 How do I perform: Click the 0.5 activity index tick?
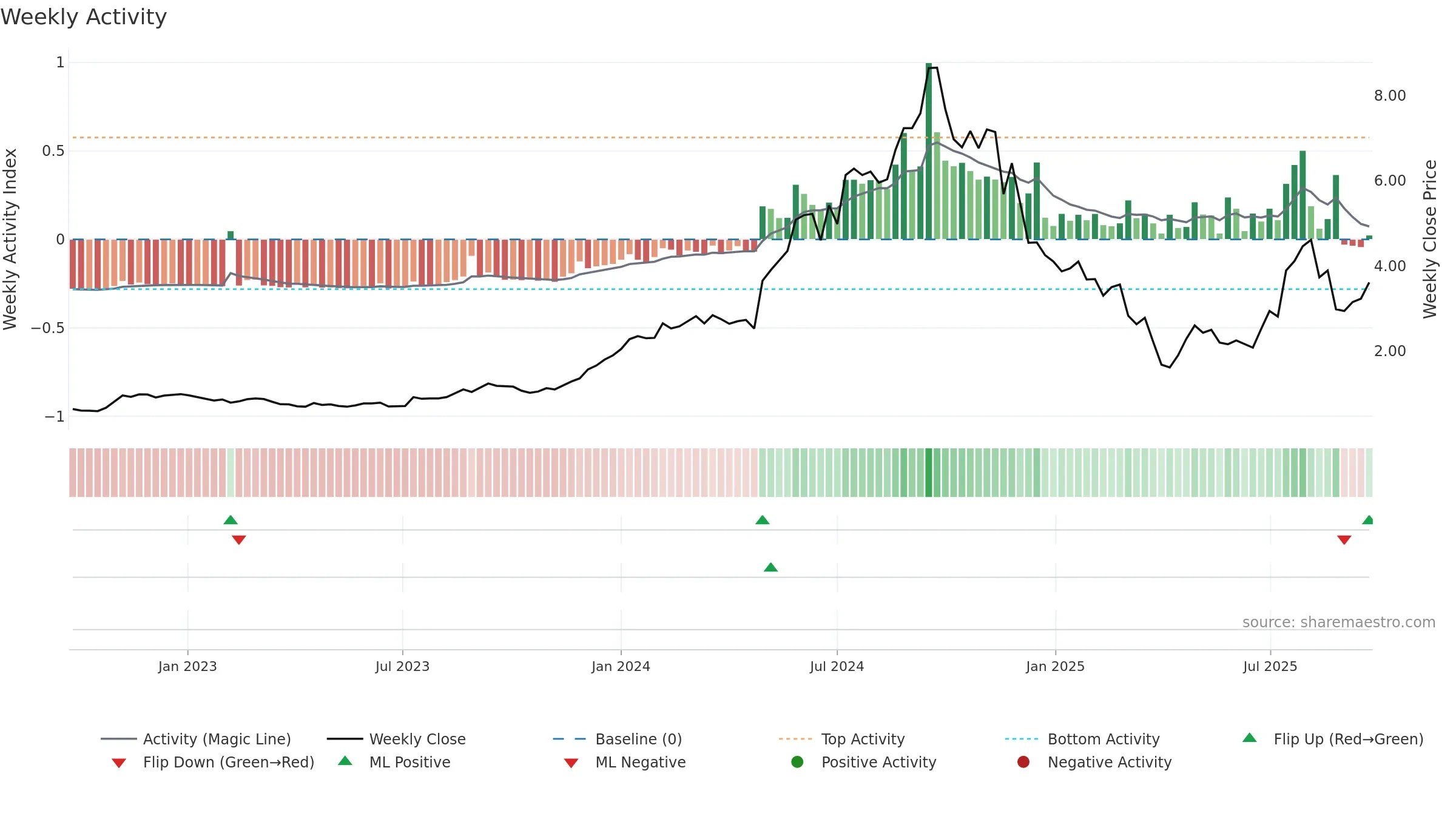coord(53,151)
